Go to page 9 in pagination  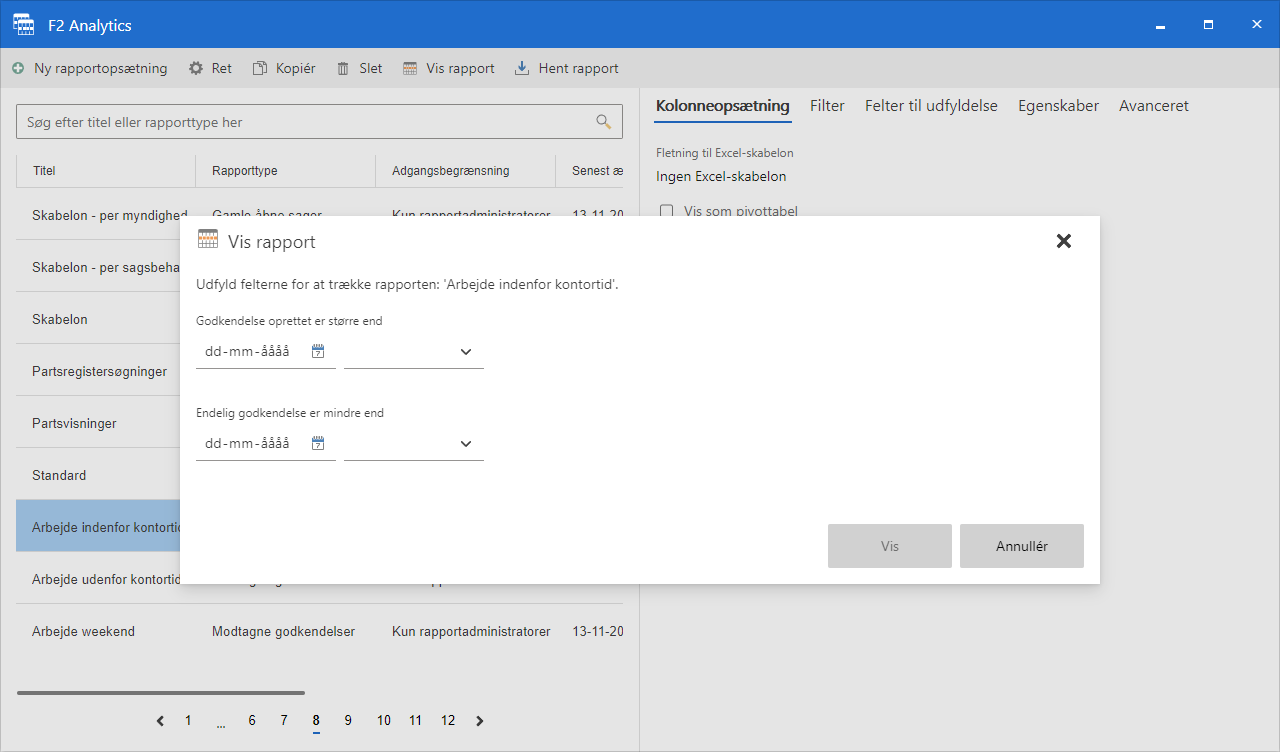click(x=348, y=721)
